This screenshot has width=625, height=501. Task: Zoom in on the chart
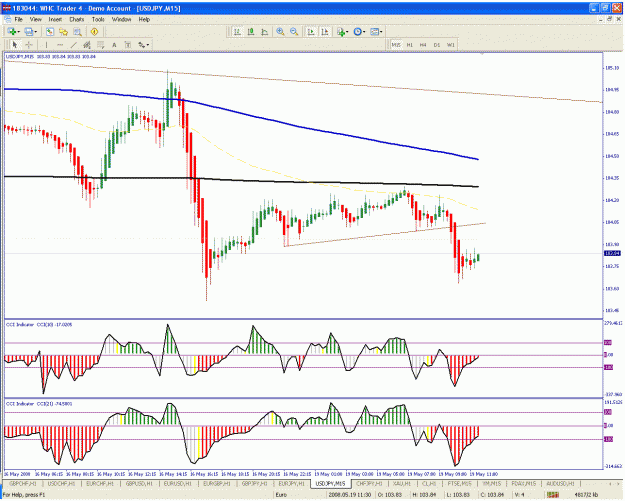(281, 31)
